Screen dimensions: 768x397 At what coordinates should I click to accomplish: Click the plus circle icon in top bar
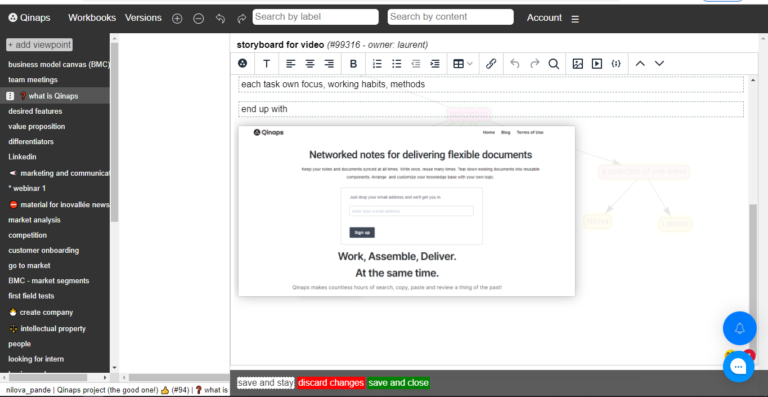(177, 19)
